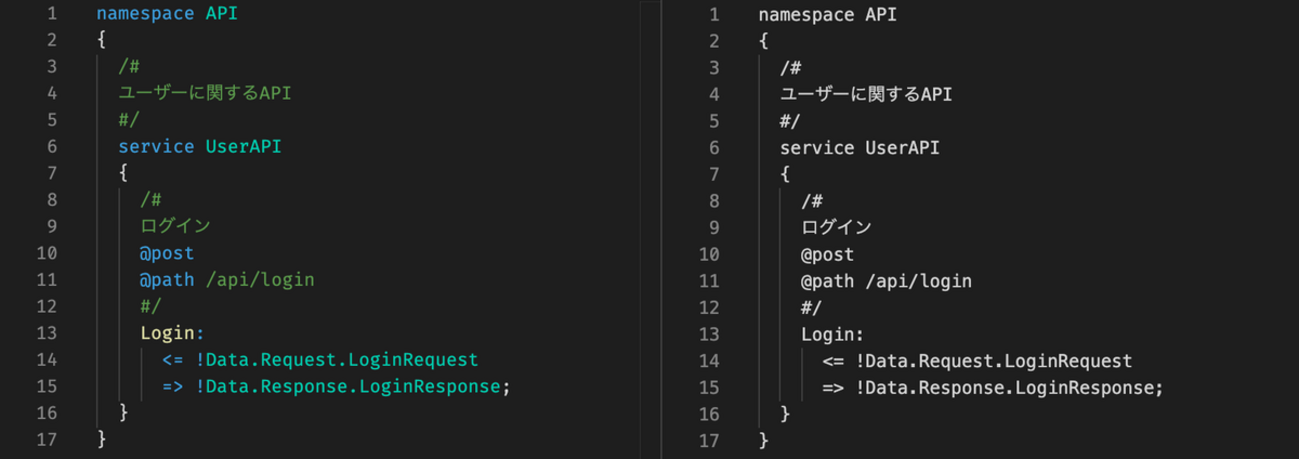The height and width of the screenshot is (459, 1299).
Task: Click line number 14 in the right editor
Action: (x=708, y=361)
